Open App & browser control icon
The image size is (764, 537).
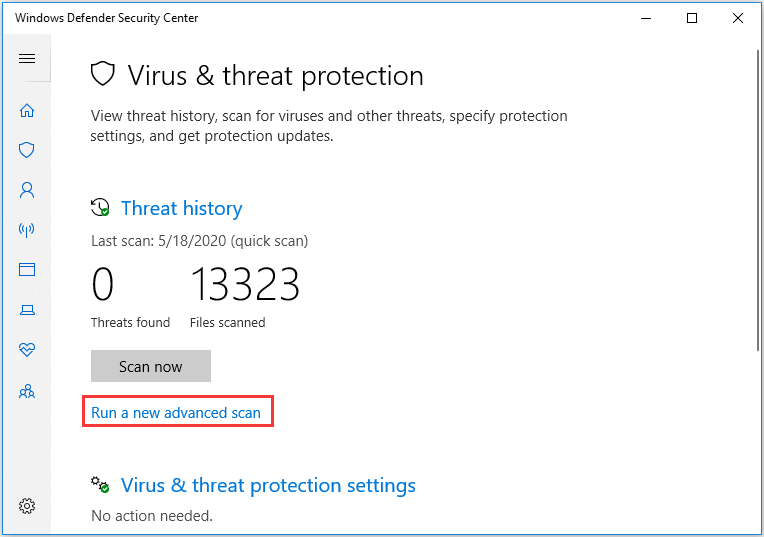pos(27,269)
